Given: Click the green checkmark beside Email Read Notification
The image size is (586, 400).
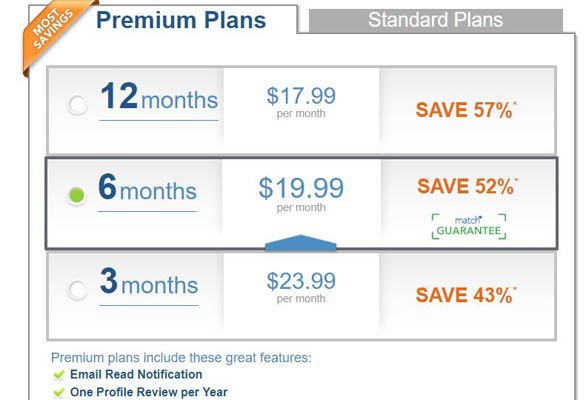Looking at the screenshot, I should (x=59, y=375).
